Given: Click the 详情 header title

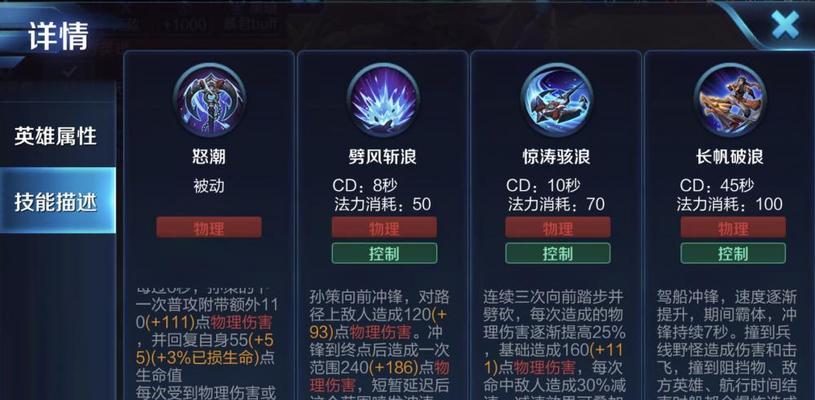Looking at the screenshot, I should coord(58,36).
